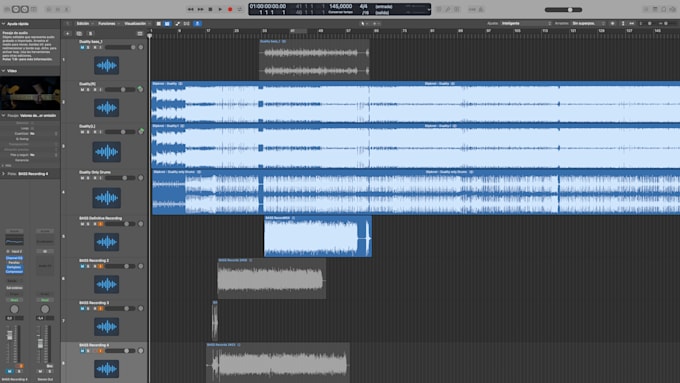
Task: Collapse the Ayuda rápida section
Action: (3, 23)
